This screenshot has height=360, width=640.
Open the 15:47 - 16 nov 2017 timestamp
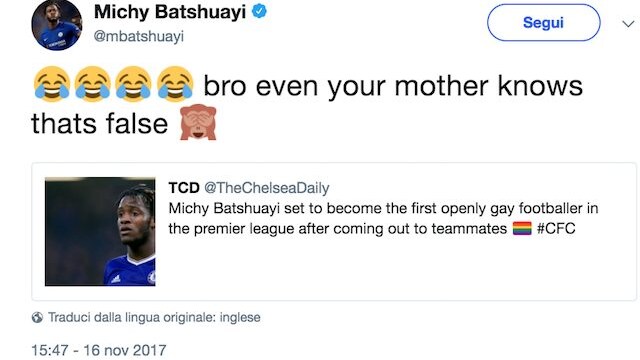(x=99, y=350)
